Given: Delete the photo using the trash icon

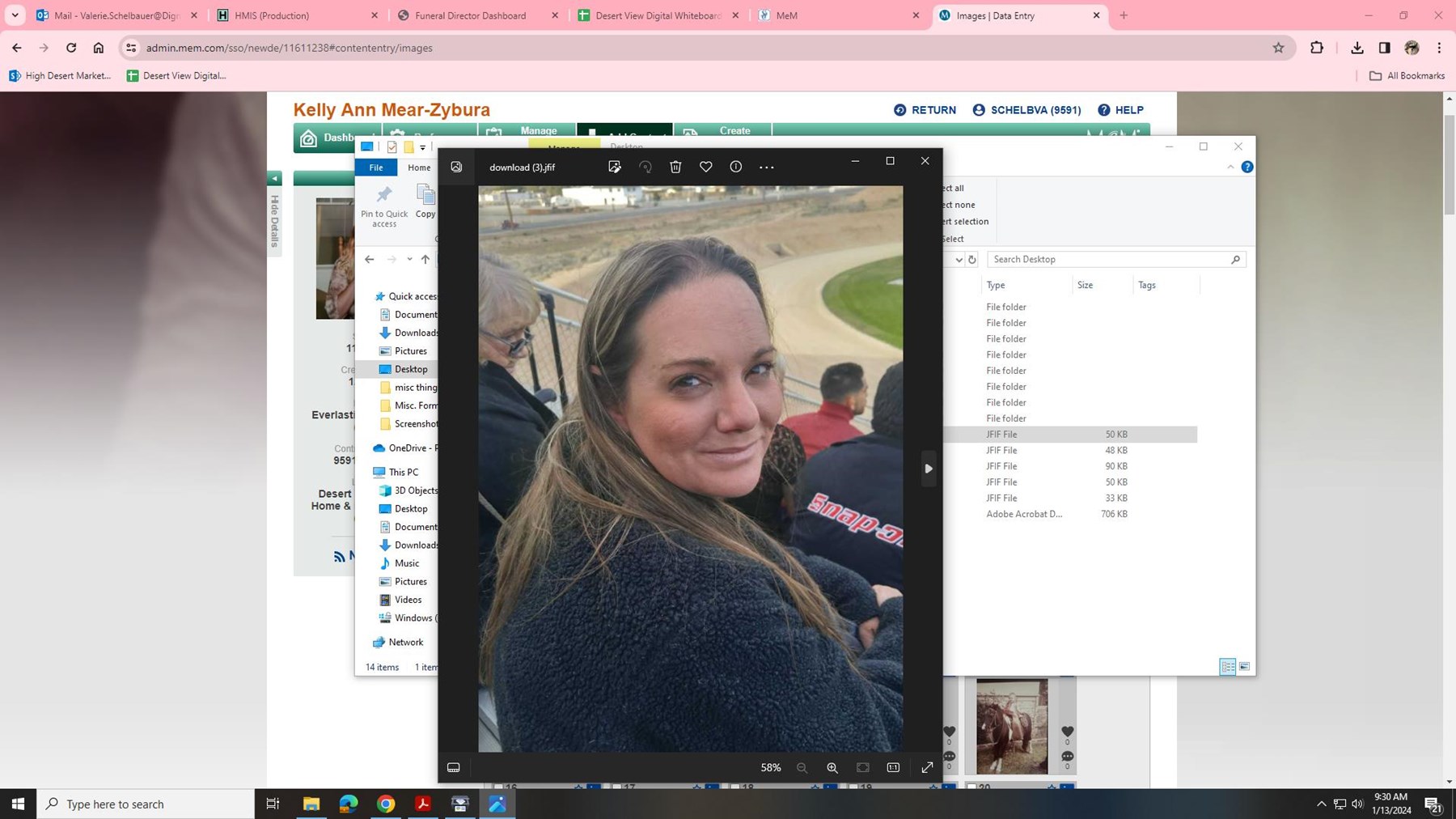Looking at the screenshot, I should [675, 167].
